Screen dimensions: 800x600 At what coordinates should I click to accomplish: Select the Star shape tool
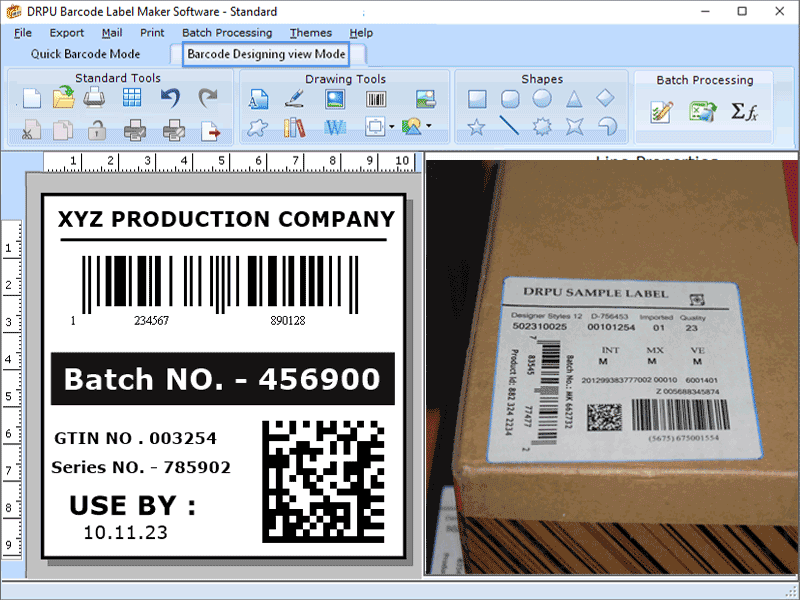coord(477,124)
